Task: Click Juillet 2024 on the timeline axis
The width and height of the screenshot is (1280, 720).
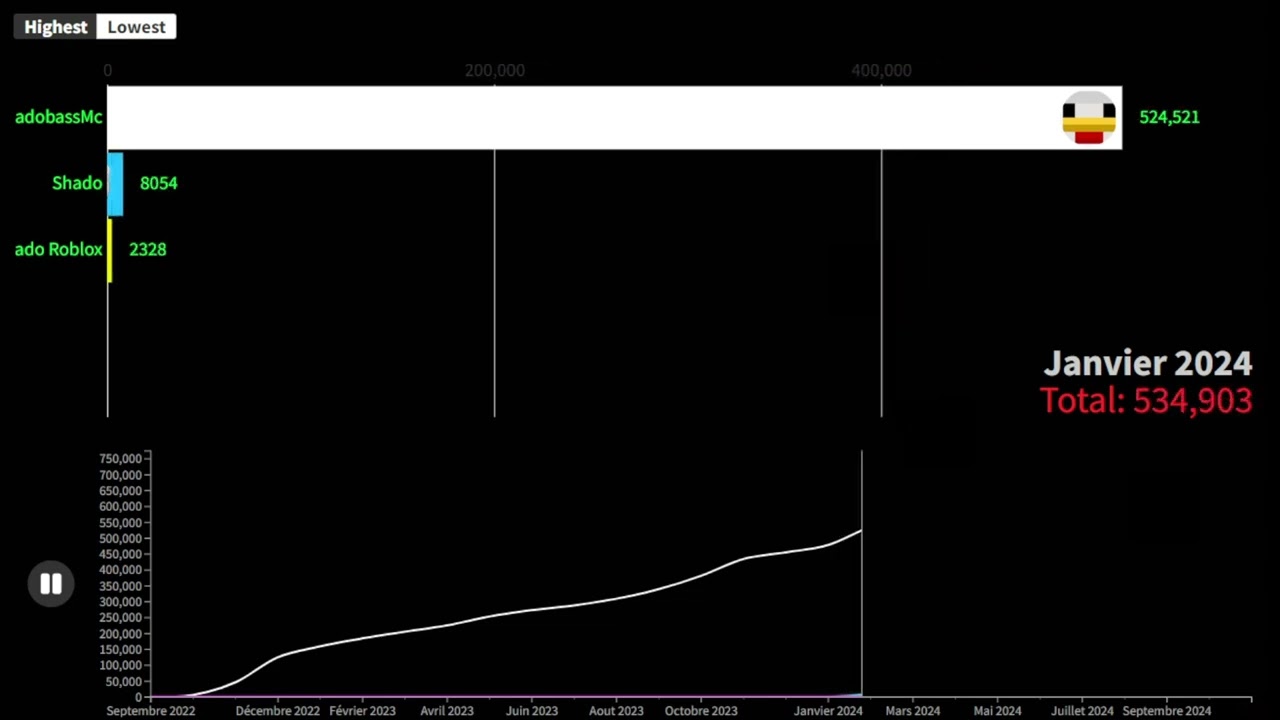Action: click(x=1082, y=711)
